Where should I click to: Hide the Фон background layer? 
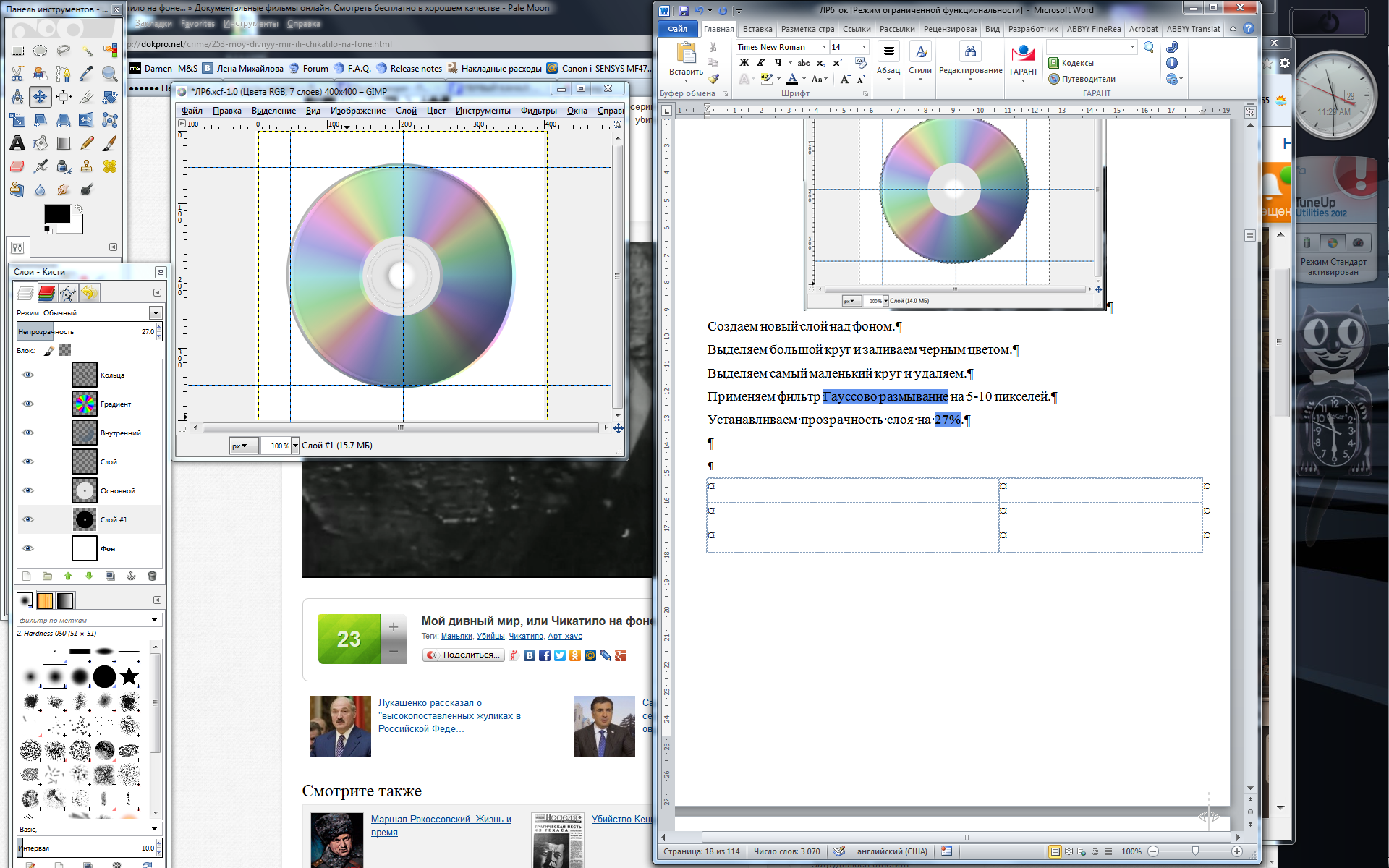coord(28,548)
